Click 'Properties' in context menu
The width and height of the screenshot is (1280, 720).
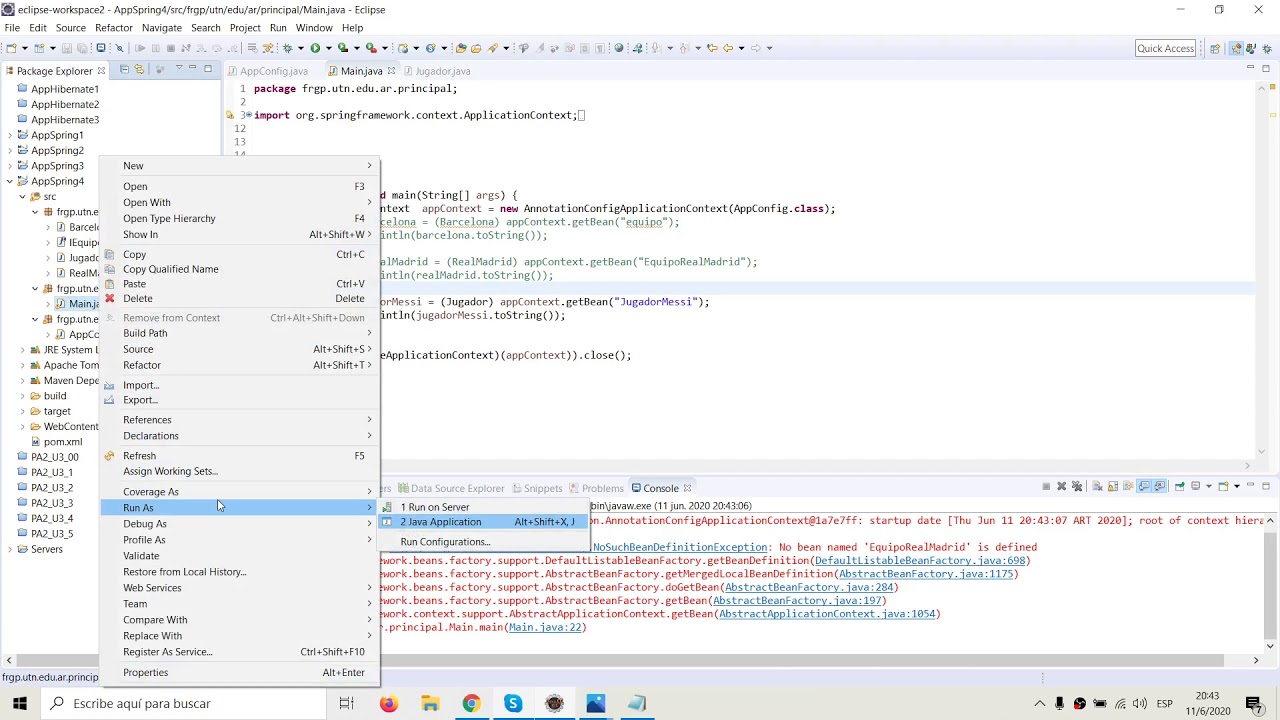[x=239, y=673]
